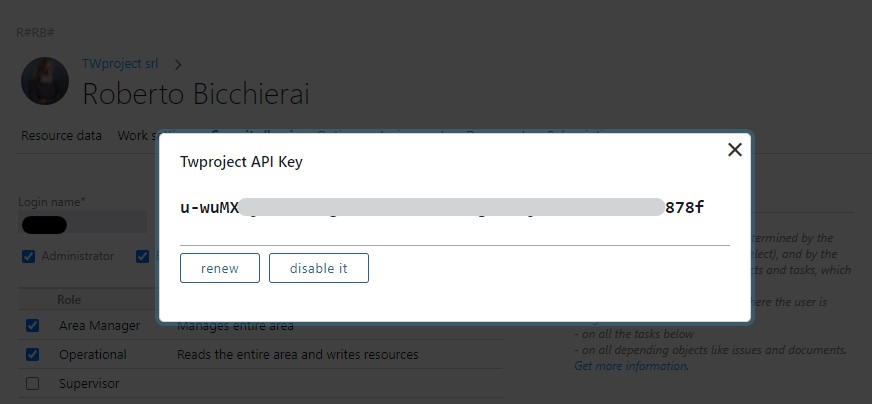
Task: Click the Area Manager role name
Action: [99, 326]
